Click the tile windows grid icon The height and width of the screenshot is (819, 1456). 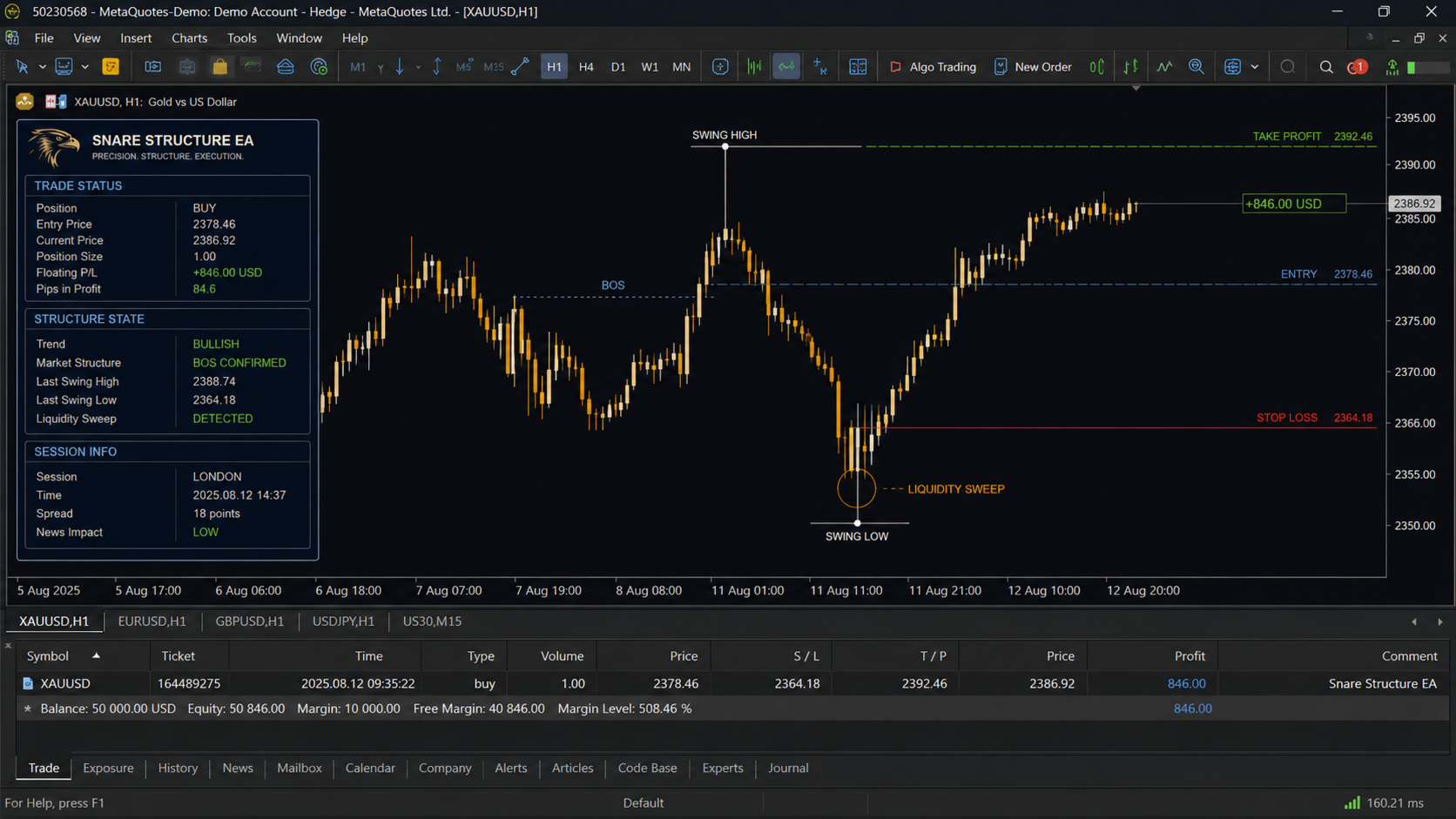tap(858, 67)
